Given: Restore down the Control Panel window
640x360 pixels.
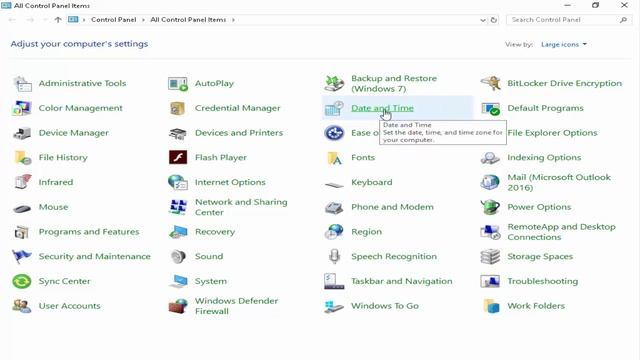Looking at the screenshot, I should pyautogui.click(x=596, y=5).
